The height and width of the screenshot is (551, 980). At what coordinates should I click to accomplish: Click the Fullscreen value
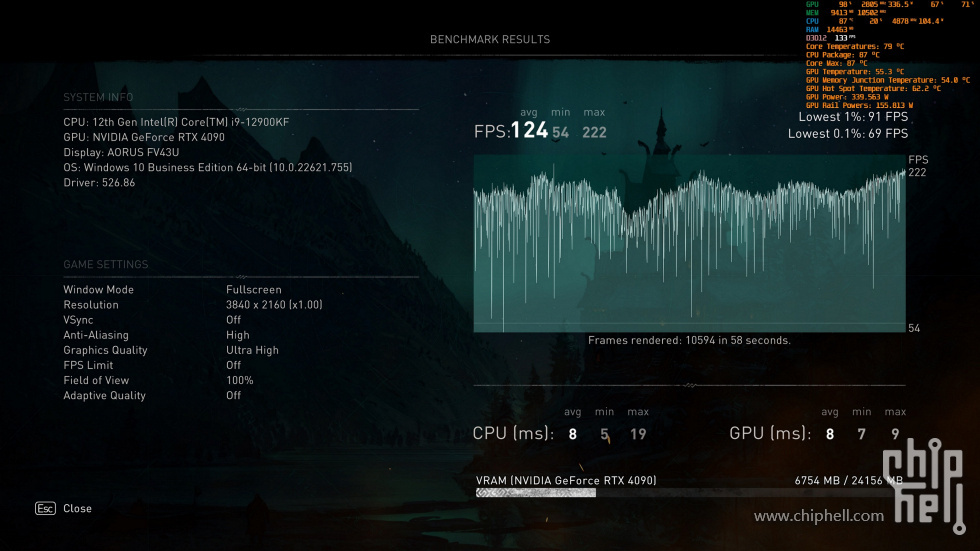coord(254,290)
